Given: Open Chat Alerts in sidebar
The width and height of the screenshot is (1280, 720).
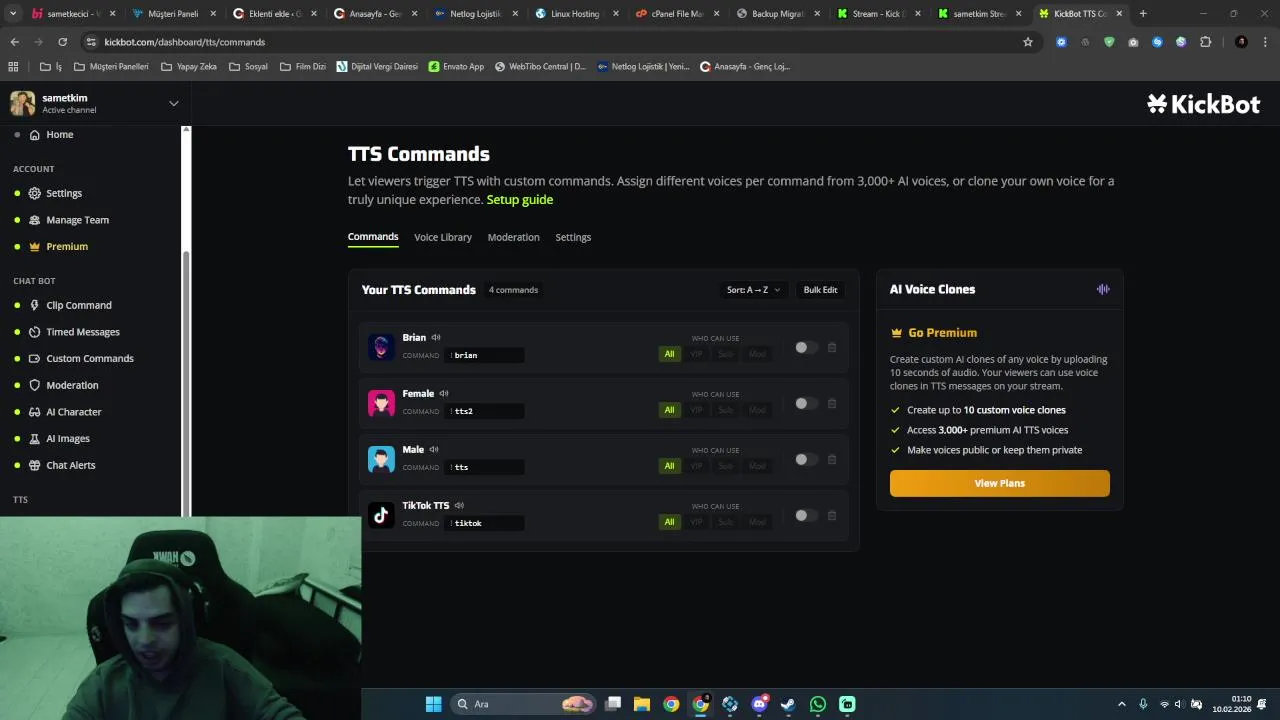Looking at the screenshot, I should [x=71, y=465].
